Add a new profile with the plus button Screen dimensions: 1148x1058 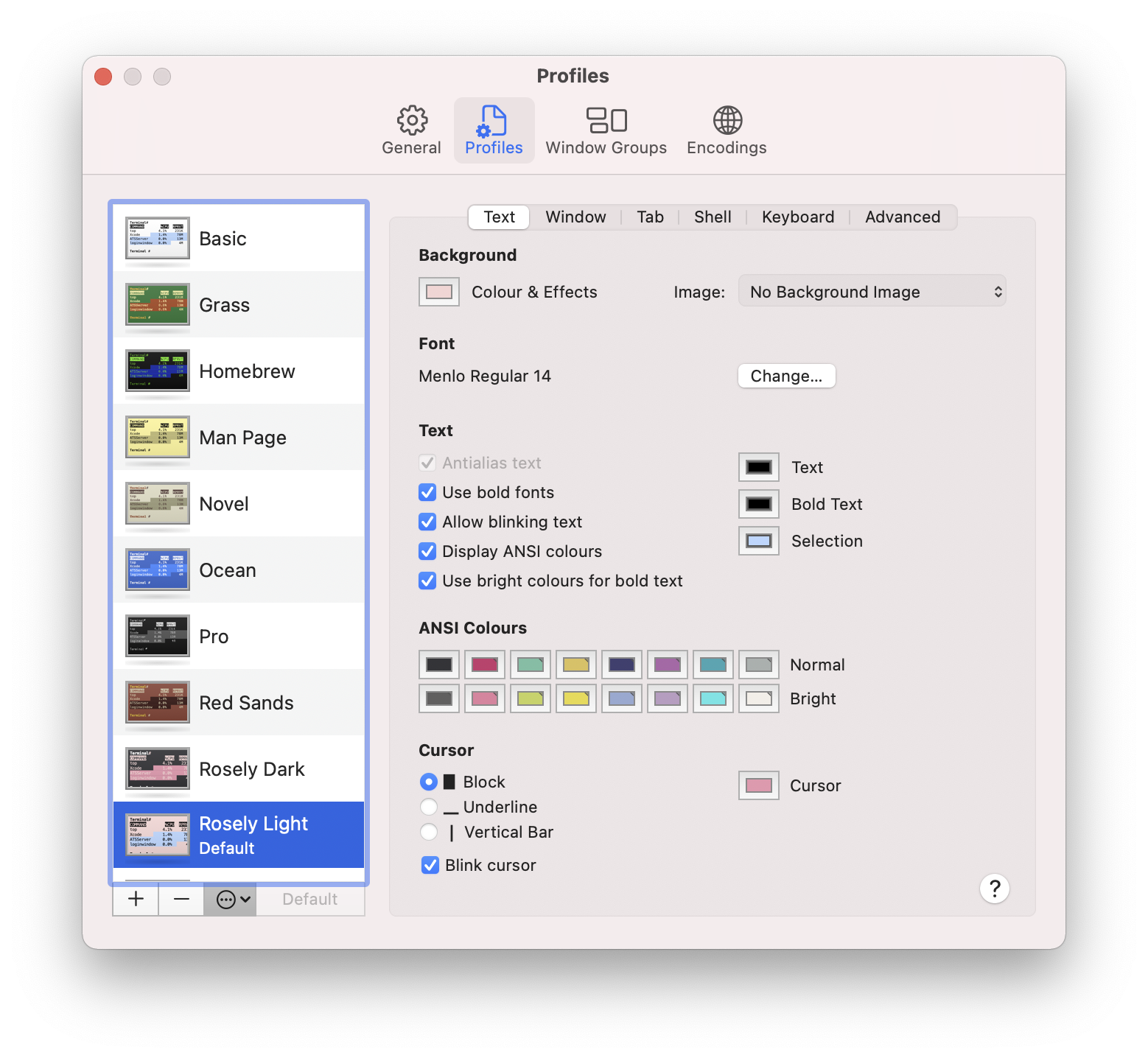pyautogui.click(x=135, y=899)
